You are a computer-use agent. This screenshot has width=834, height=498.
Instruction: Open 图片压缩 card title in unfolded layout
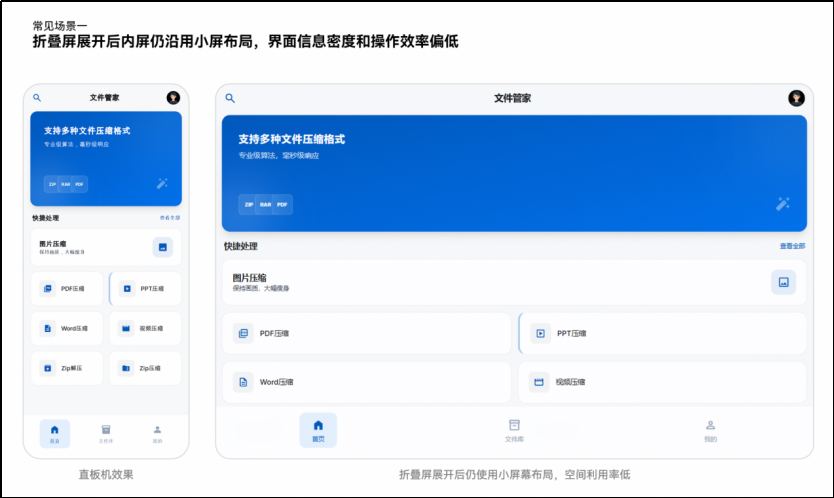(x=249, y=278)
